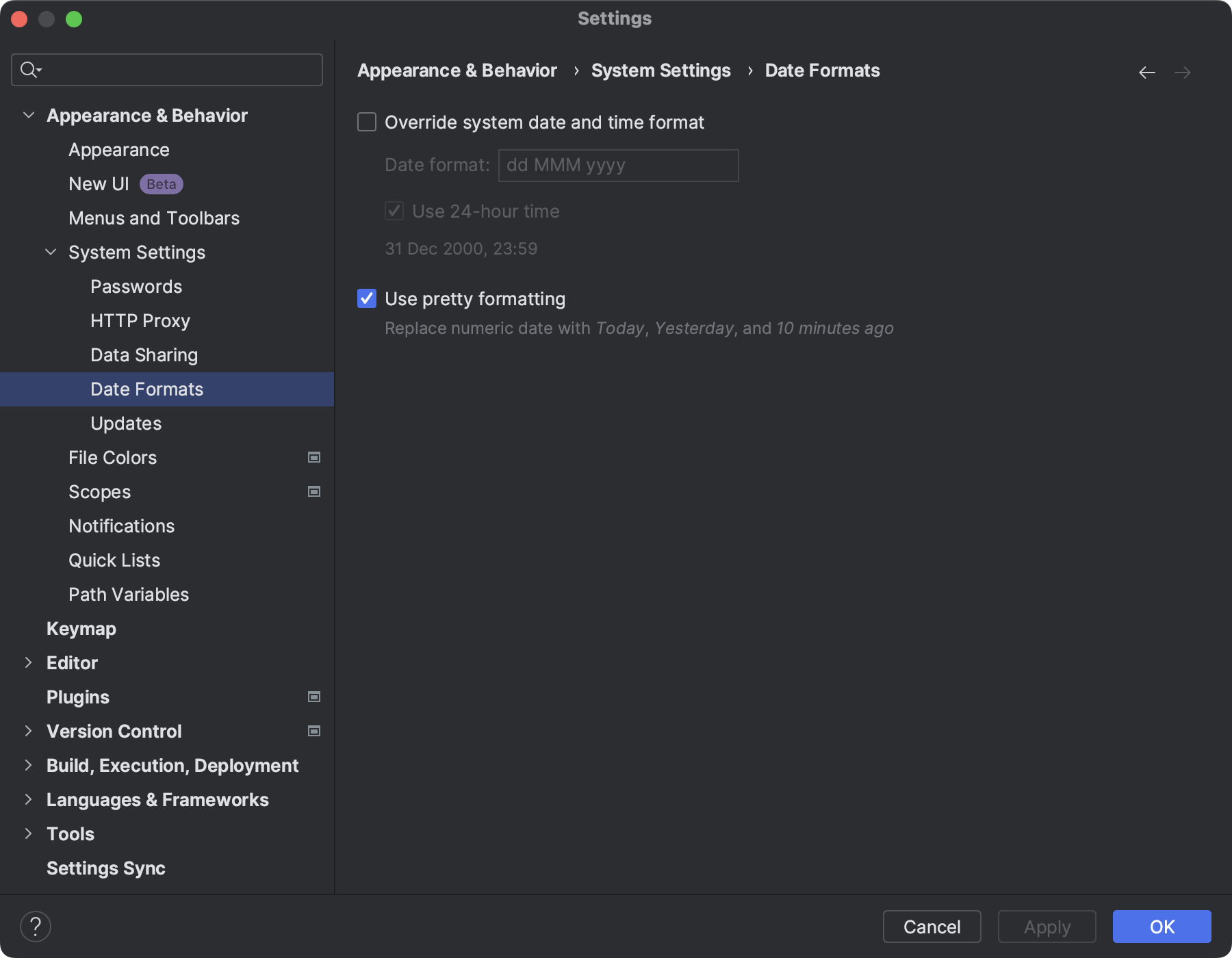Toggle Use 24-hour time
The width and height of the screenshot is (1232, 958).
394,211
